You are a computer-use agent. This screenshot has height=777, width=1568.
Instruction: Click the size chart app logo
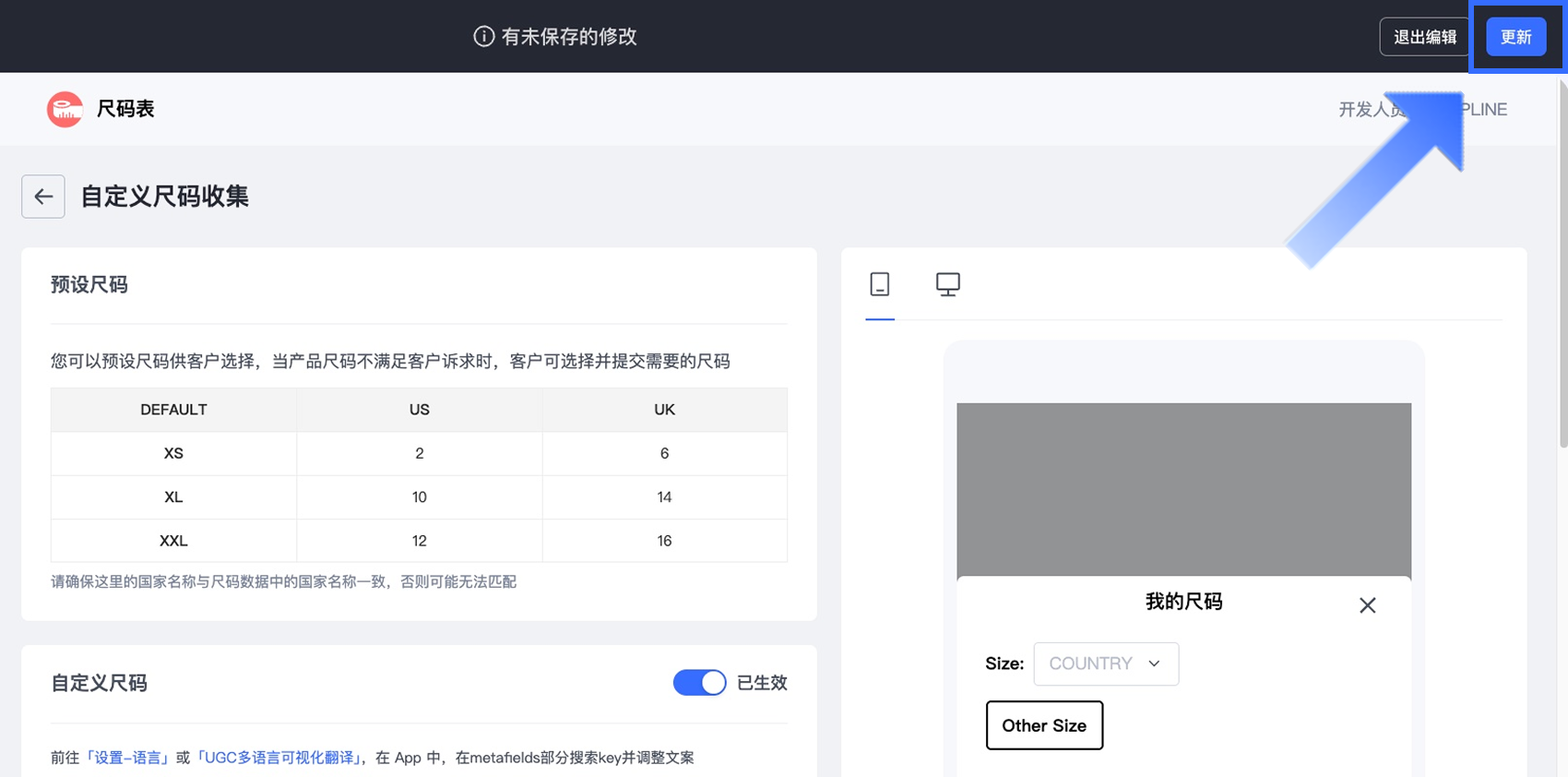[65, 109]
